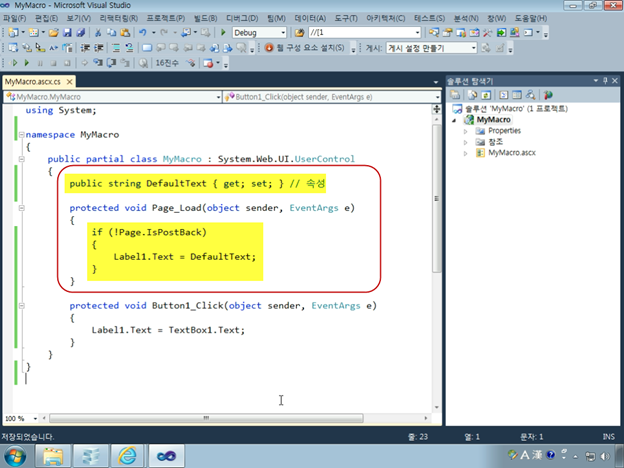The height and width of the screenshot is (468, 624).
Task: Click the Save All icon
Action: pyautogui.click(x=80, y=33)
